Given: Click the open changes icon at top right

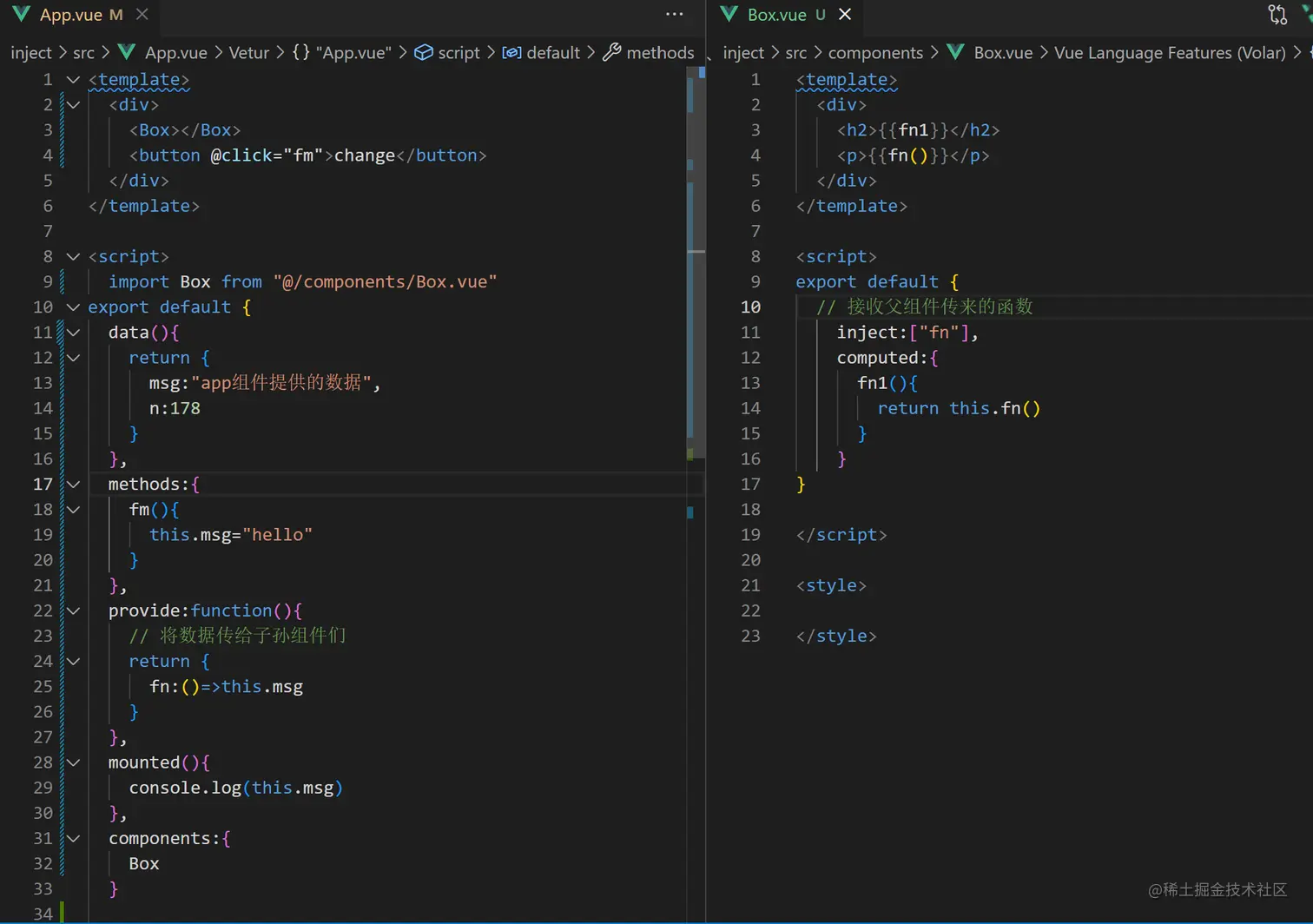Looking at the screenshot, I should point(1277,15).
